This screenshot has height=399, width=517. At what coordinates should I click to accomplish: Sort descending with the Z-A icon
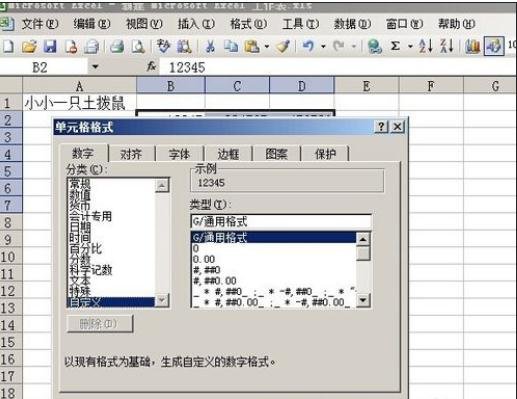click(x=447, y=46)
